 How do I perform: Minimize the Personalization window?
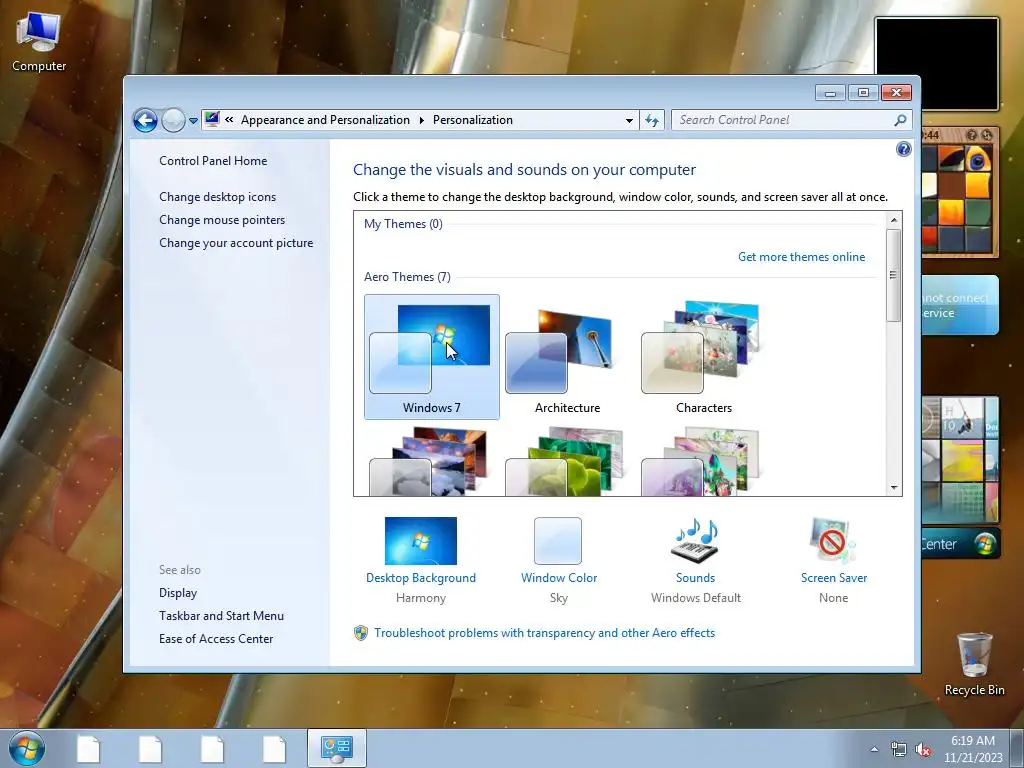pyautogui.click(x=830, y=93)
